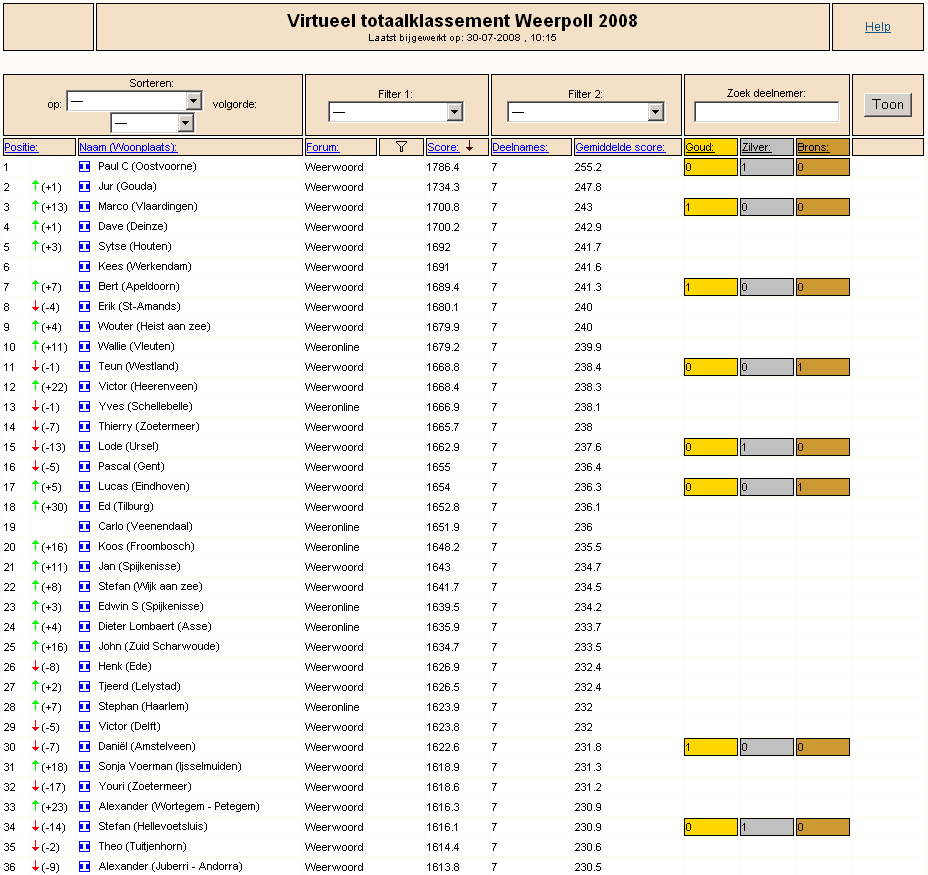The width and height of the screenshot is (928, 875).
Task: Open the Help link
Action: (x=878, y=27)
